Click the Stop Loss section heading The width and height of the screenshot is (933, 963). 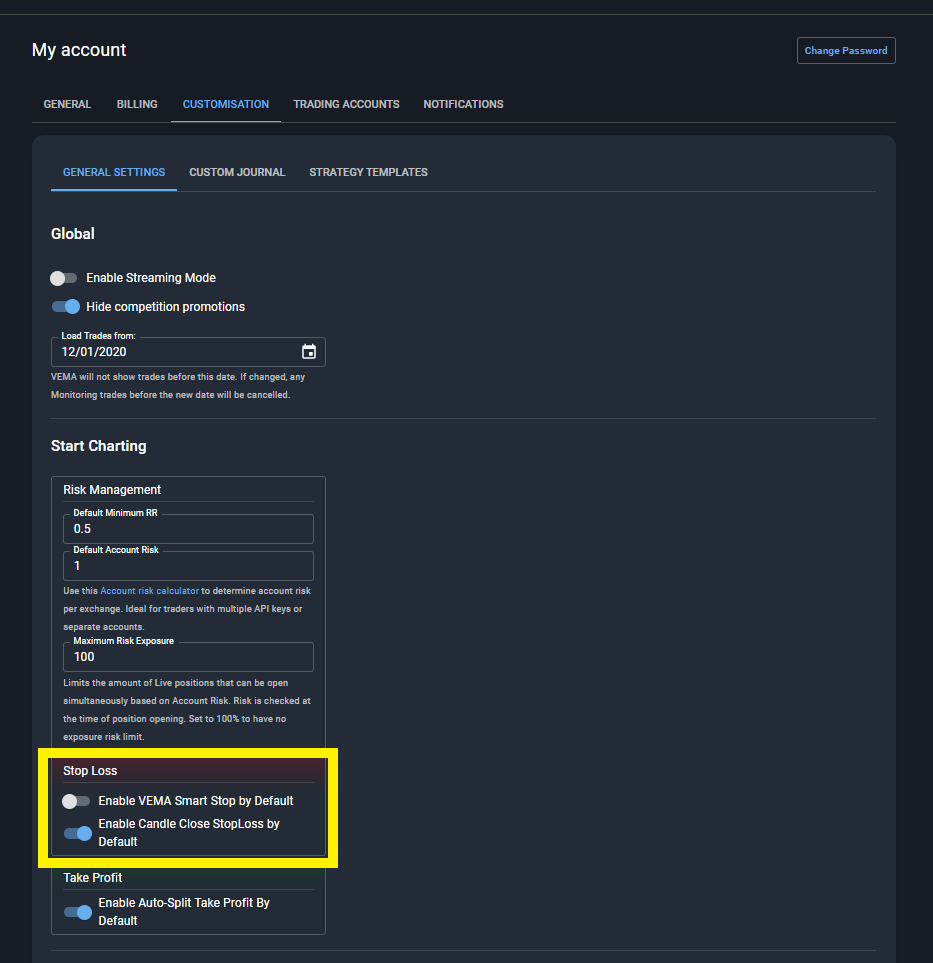[90, 771]
